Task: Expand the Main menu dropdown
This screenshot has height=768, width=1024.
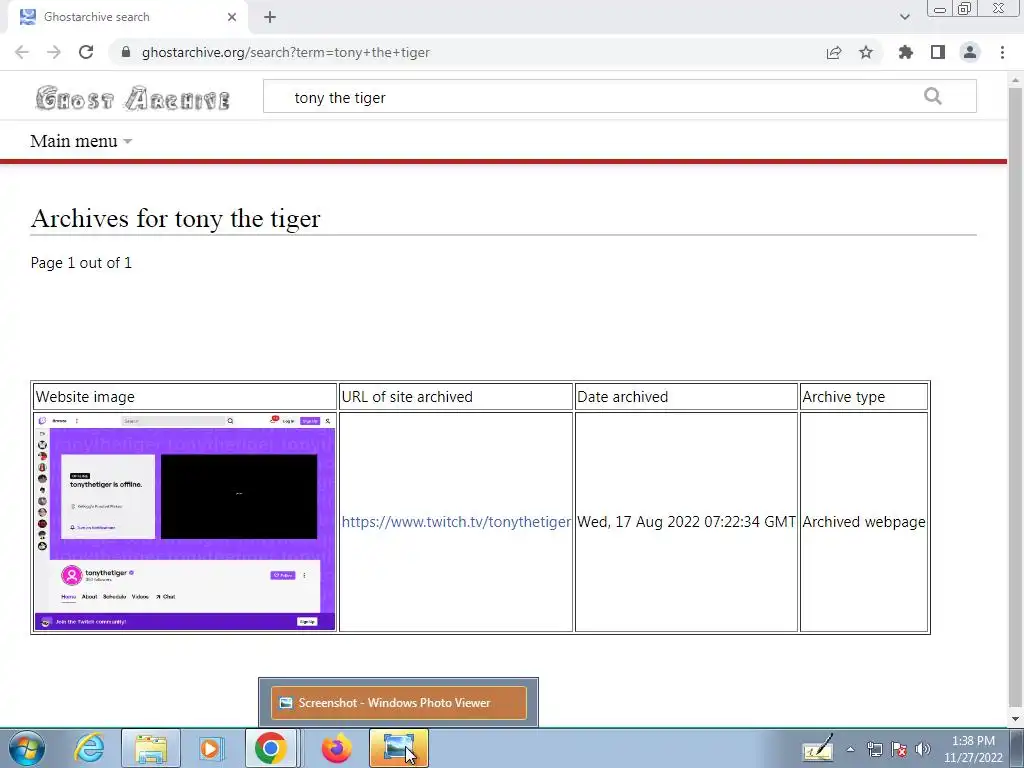Action: (81, 141)
